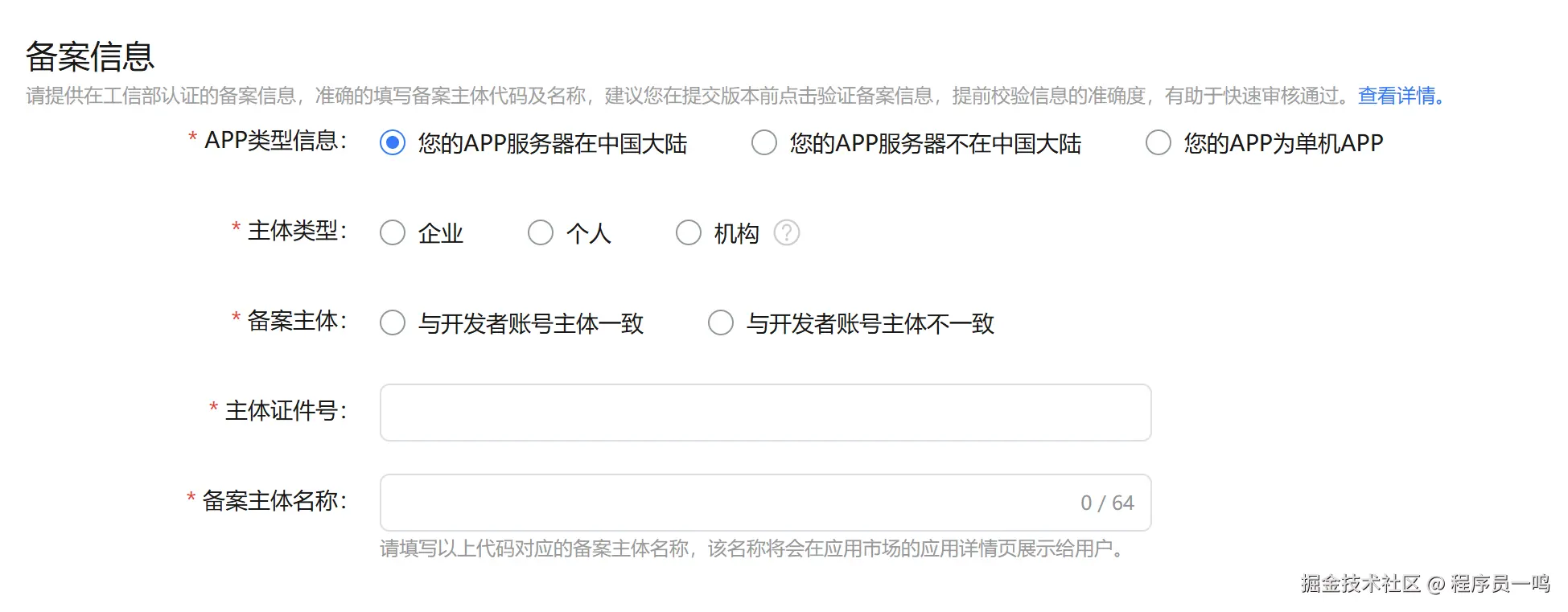Viewport: 1568px width, 612px height.
Task: Choose 企业 as the 主体类型
Action: tap(393, 233)
